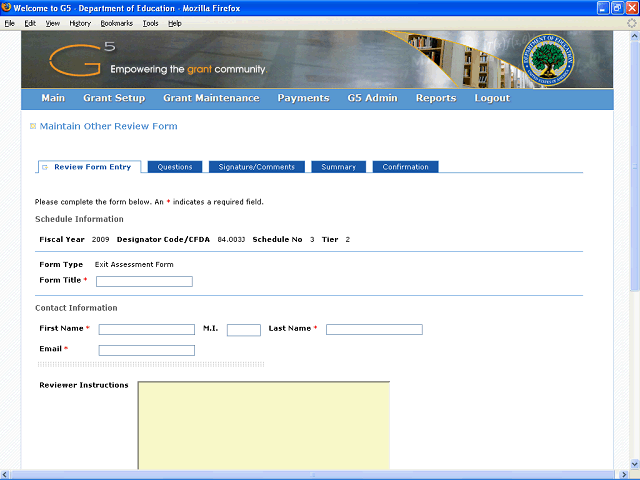
Task: Click the Reviewer Instructions label
Action: [x=84, y=385]
